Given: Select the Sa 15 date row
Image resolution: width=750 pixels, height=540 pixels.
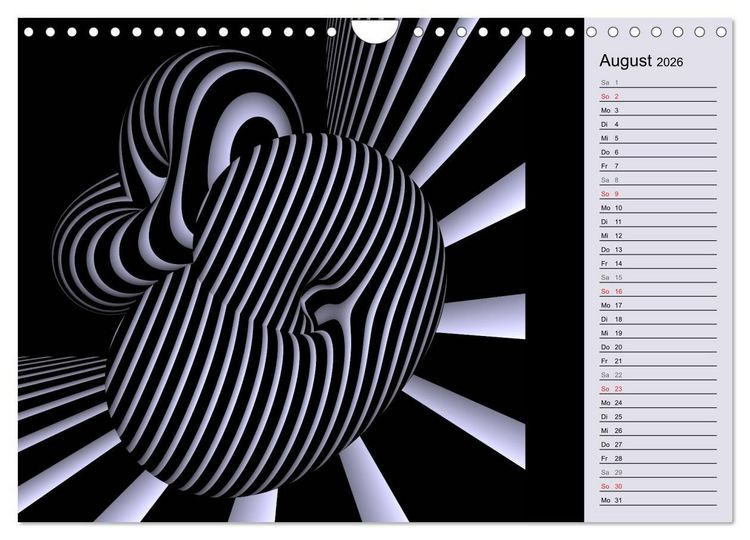Looking at the screenshot, I should 658,277.
